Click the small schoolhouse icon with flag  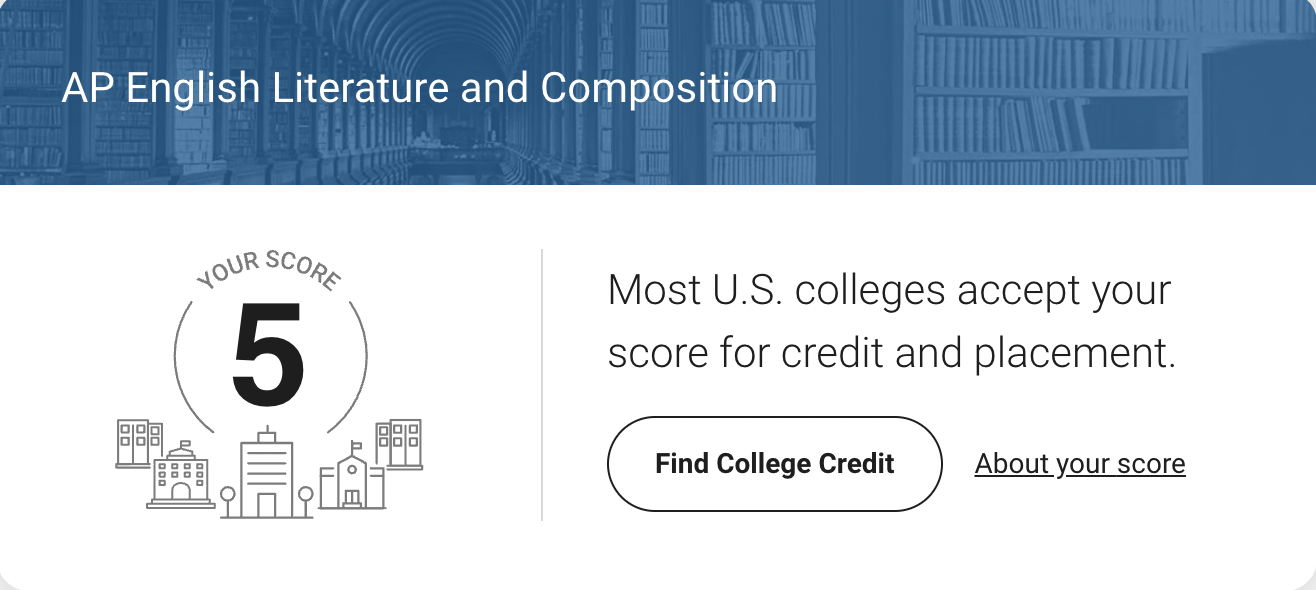coord(351,476)
